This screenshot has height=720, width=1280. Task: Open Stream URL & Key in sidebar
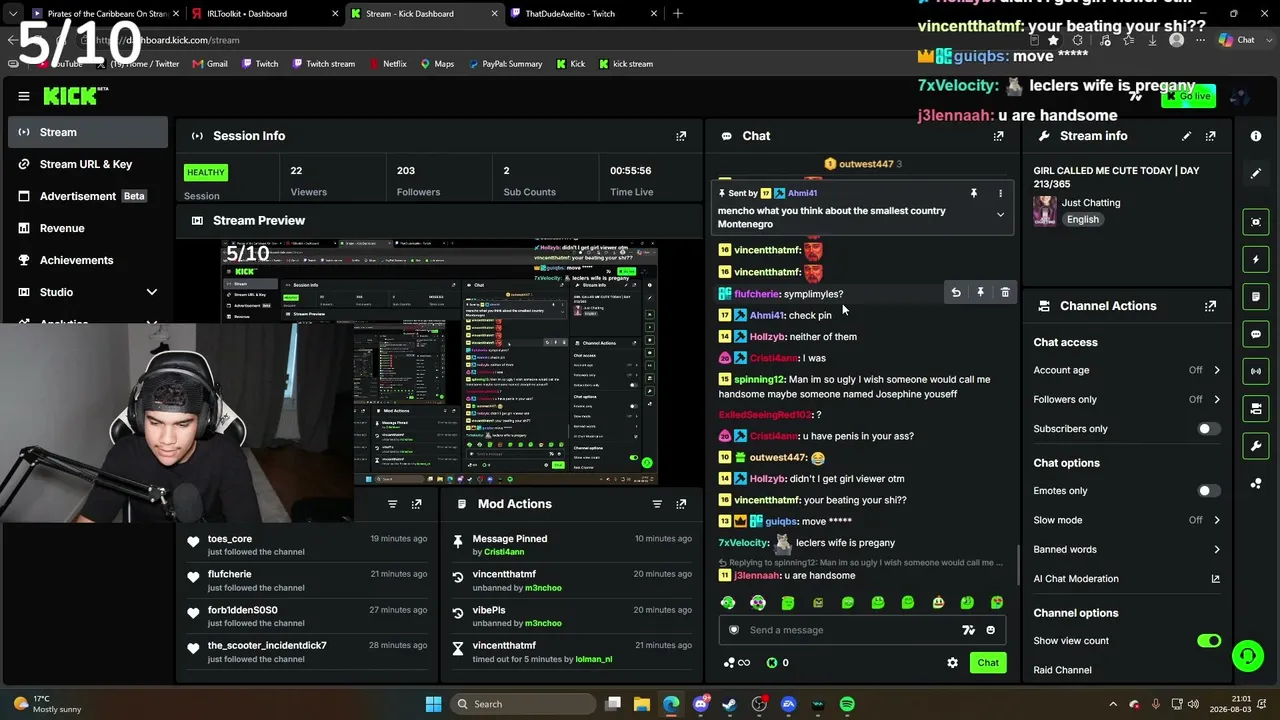point(88,164)
